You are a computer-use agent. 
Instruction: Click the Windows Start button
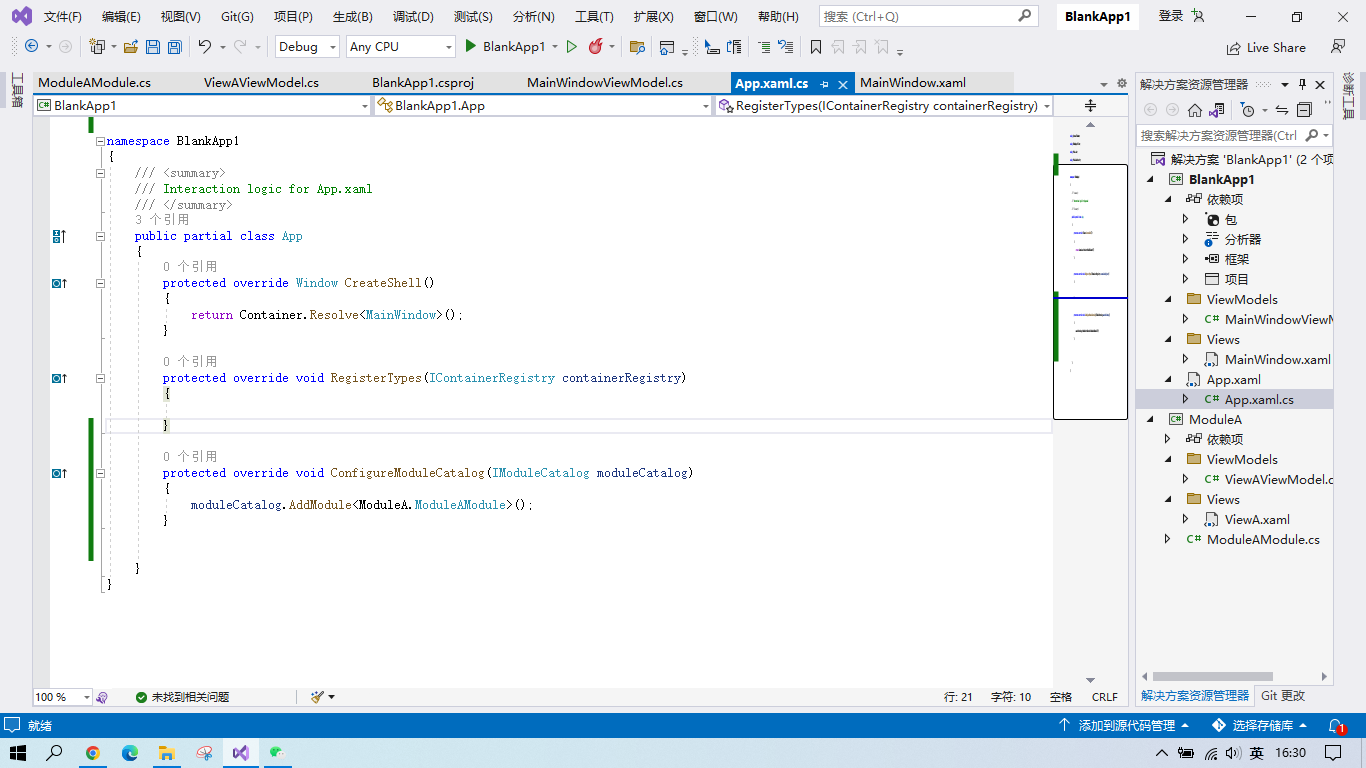[18, 753]
